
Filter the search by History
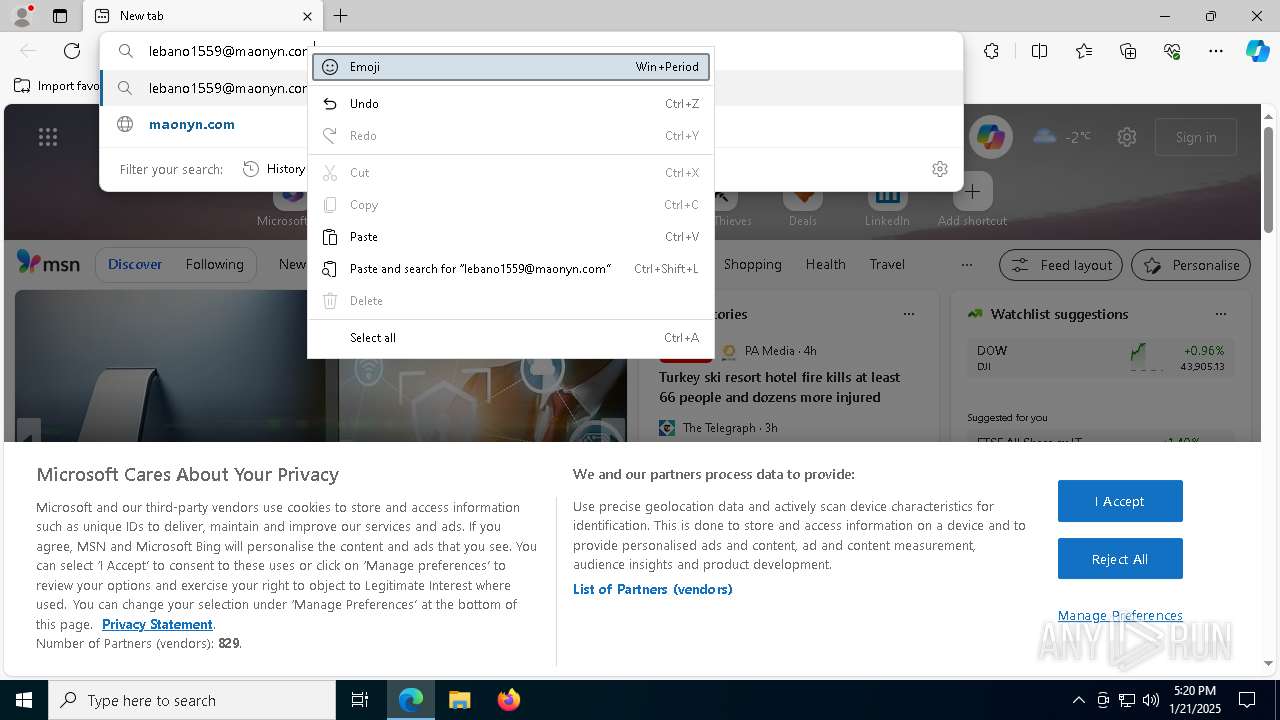274,169
